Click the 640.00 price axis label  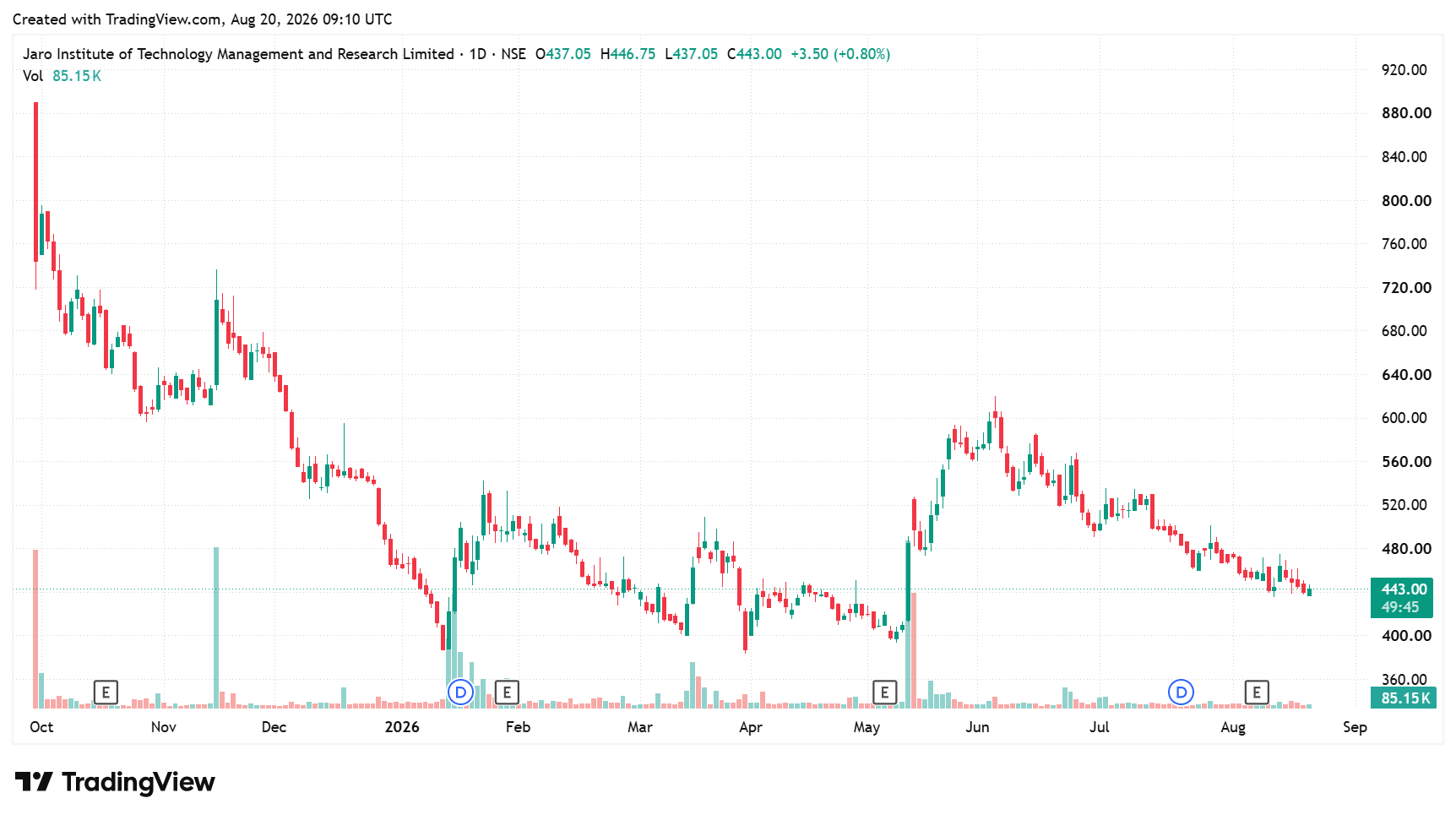pos(1406,375)
